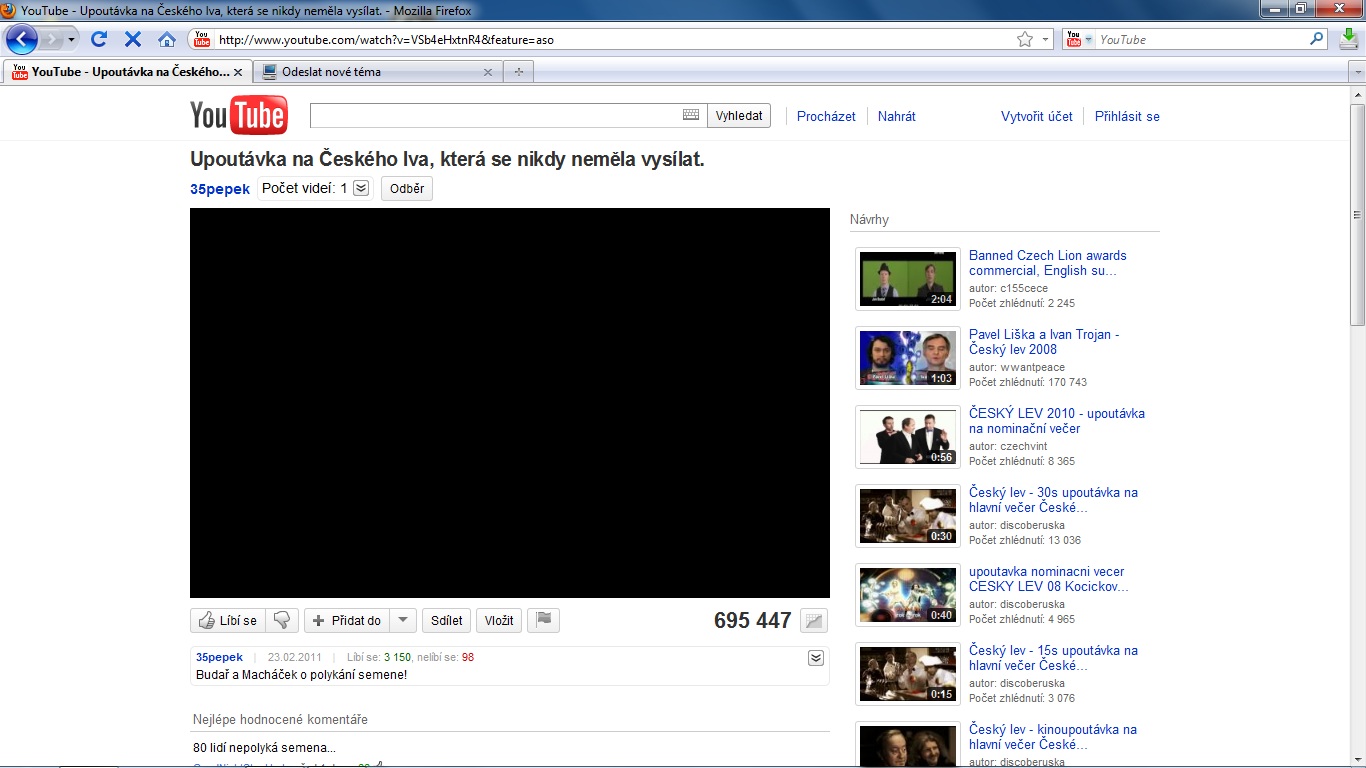
Task: Open the Banned Czech Lion awards commercial title link
Action: click(x=1048, y=263)
